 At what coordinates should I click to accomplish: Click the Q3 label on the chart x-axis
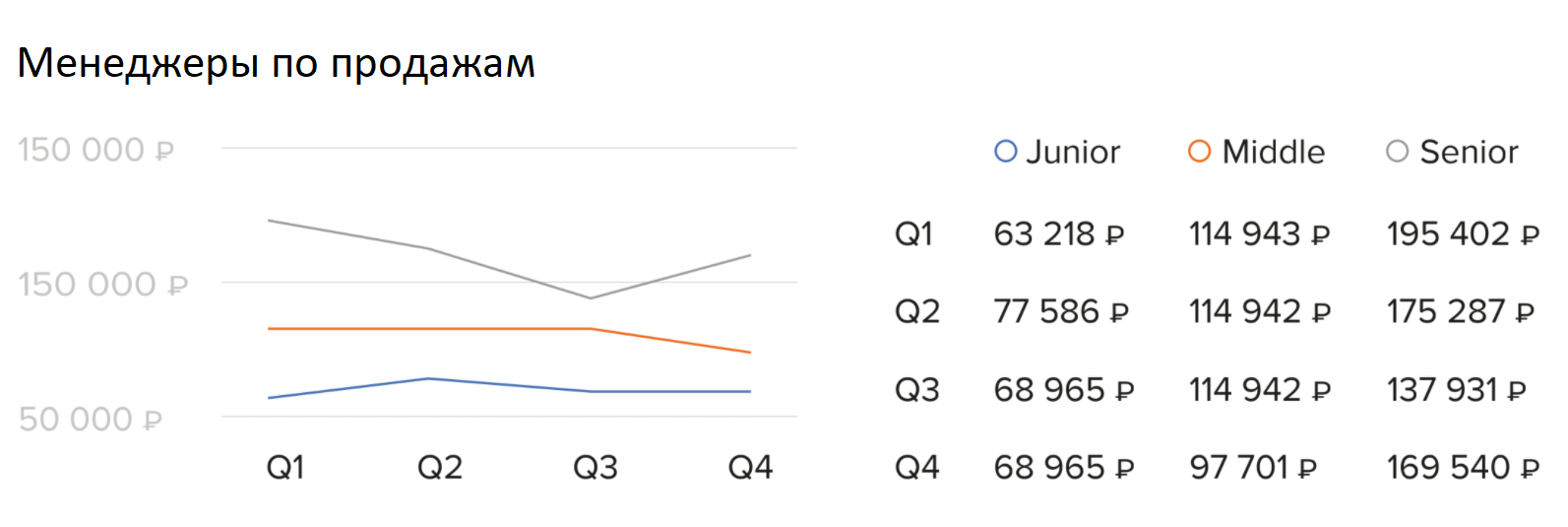point(596,467)
